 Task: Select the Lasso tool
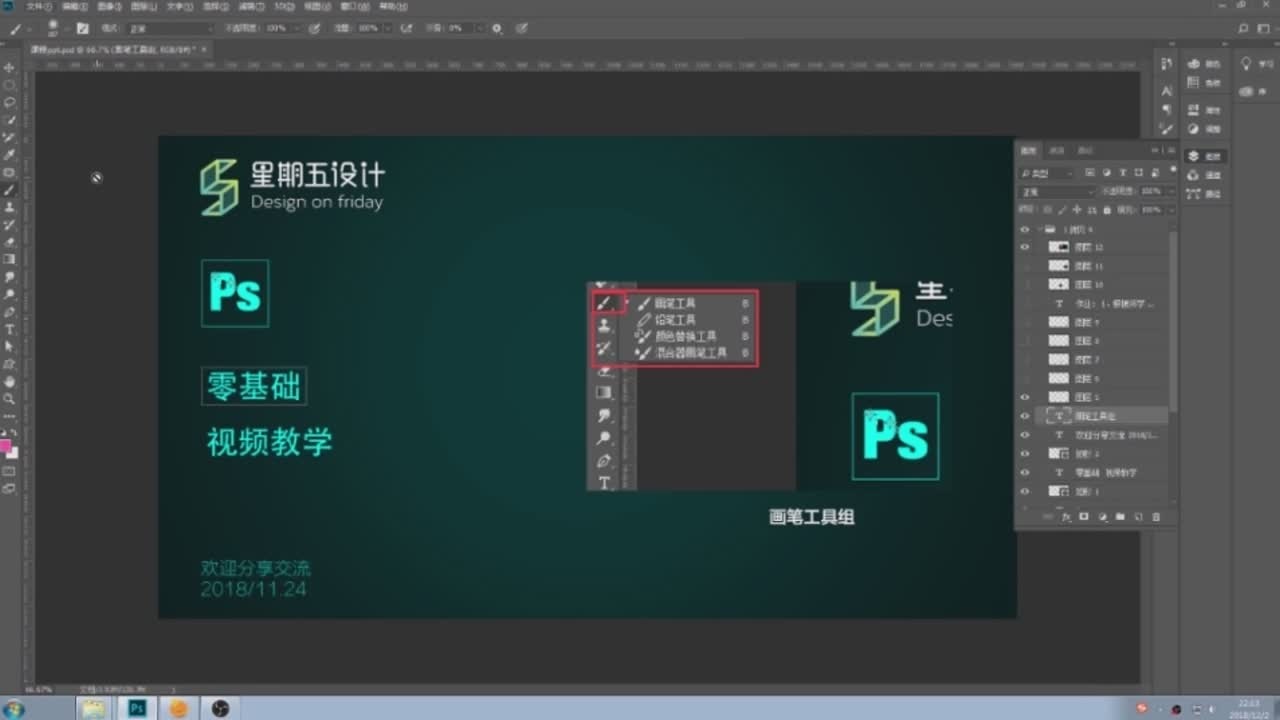(10, 102)
